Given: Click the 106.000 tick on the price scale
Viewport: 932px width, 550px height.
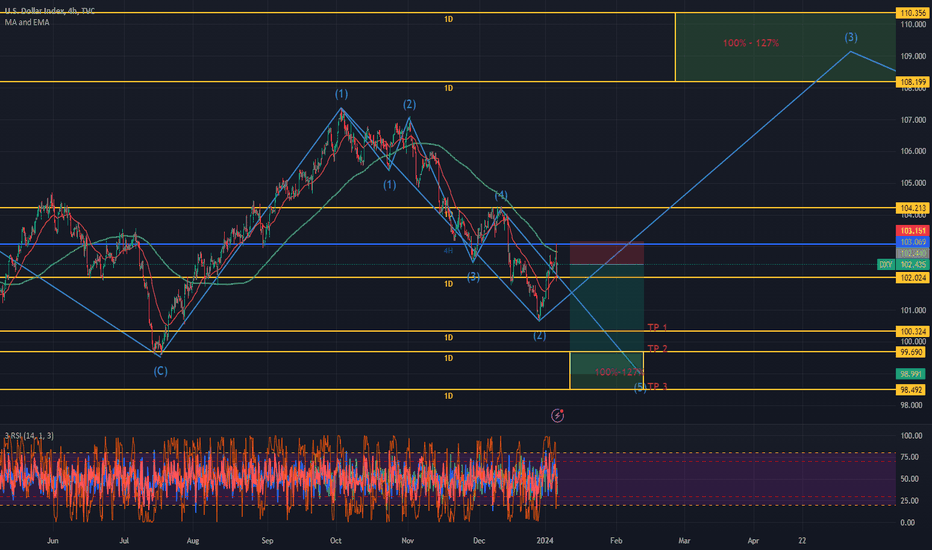Looking at the screenshot, I should (x=913, y=151).
